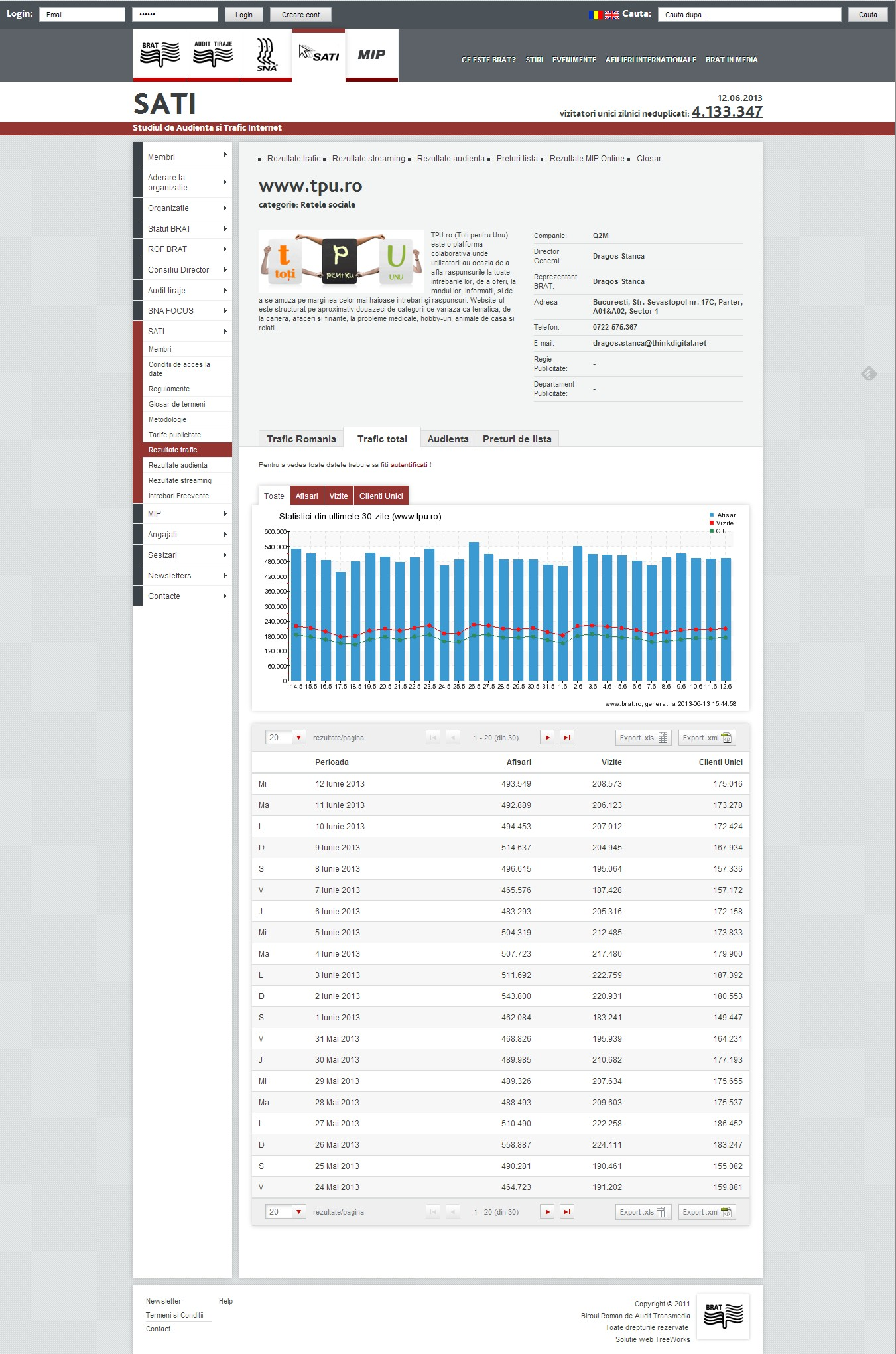Click the Creare cont button
Image resolution: width=896 pixels, height=1354 pixels.
point(300,15)
